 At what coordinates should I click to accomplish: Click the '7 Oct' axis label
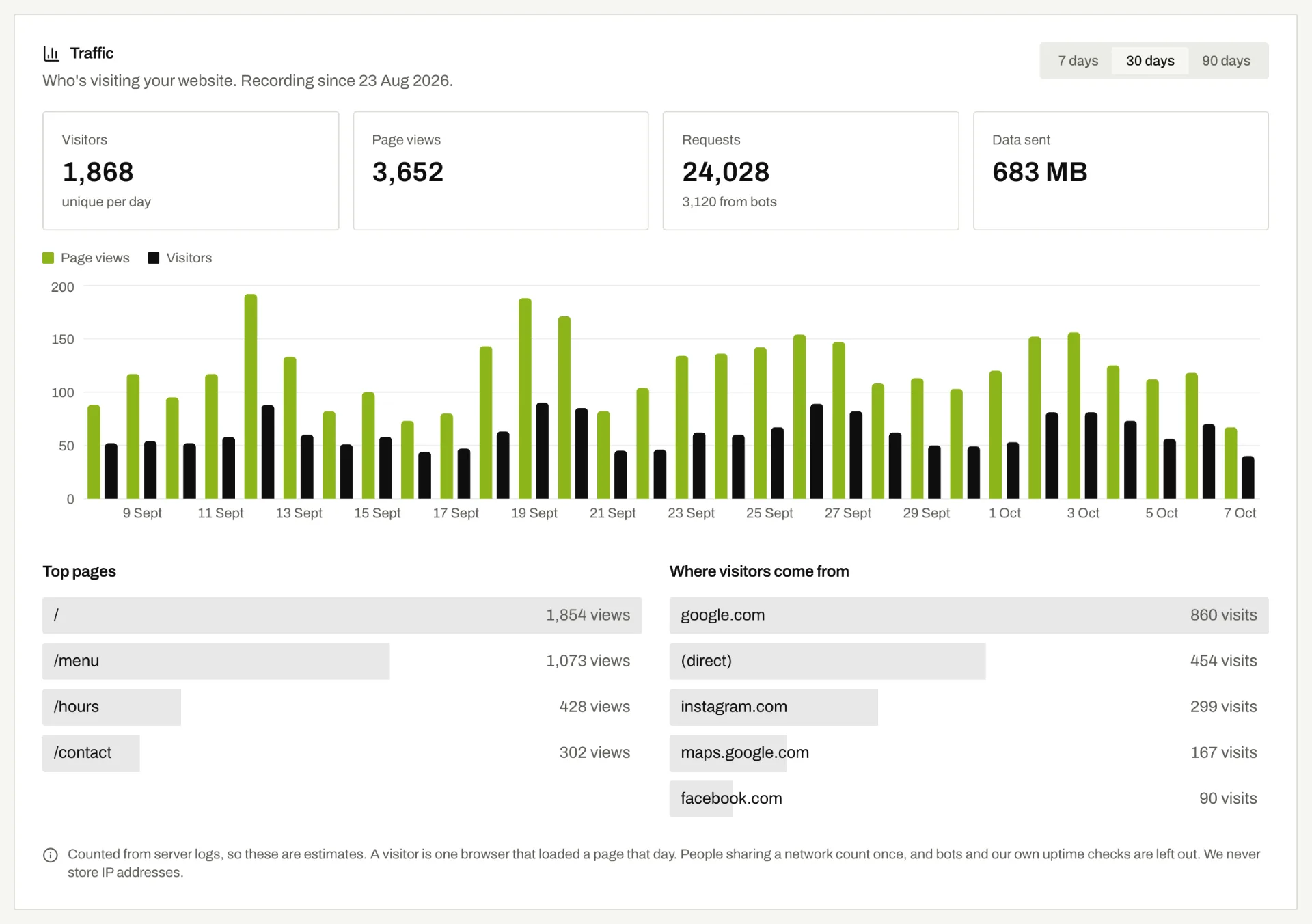coord(1240,513)
